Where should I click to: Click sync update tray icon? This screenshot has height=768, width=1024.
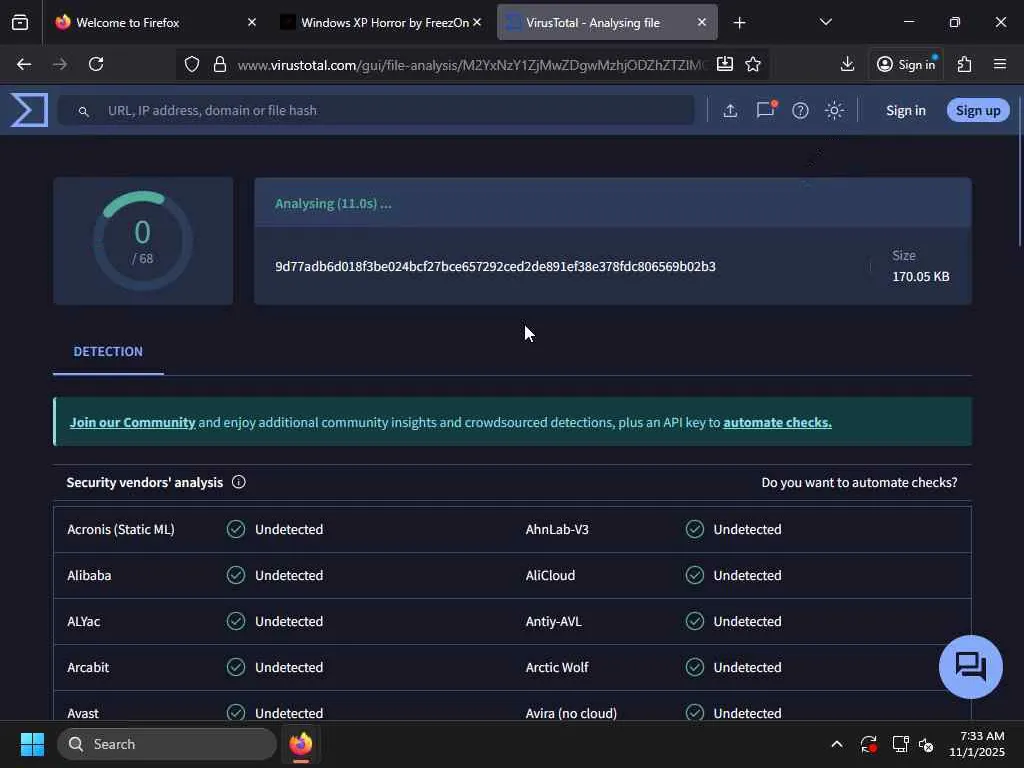point(869,744)
